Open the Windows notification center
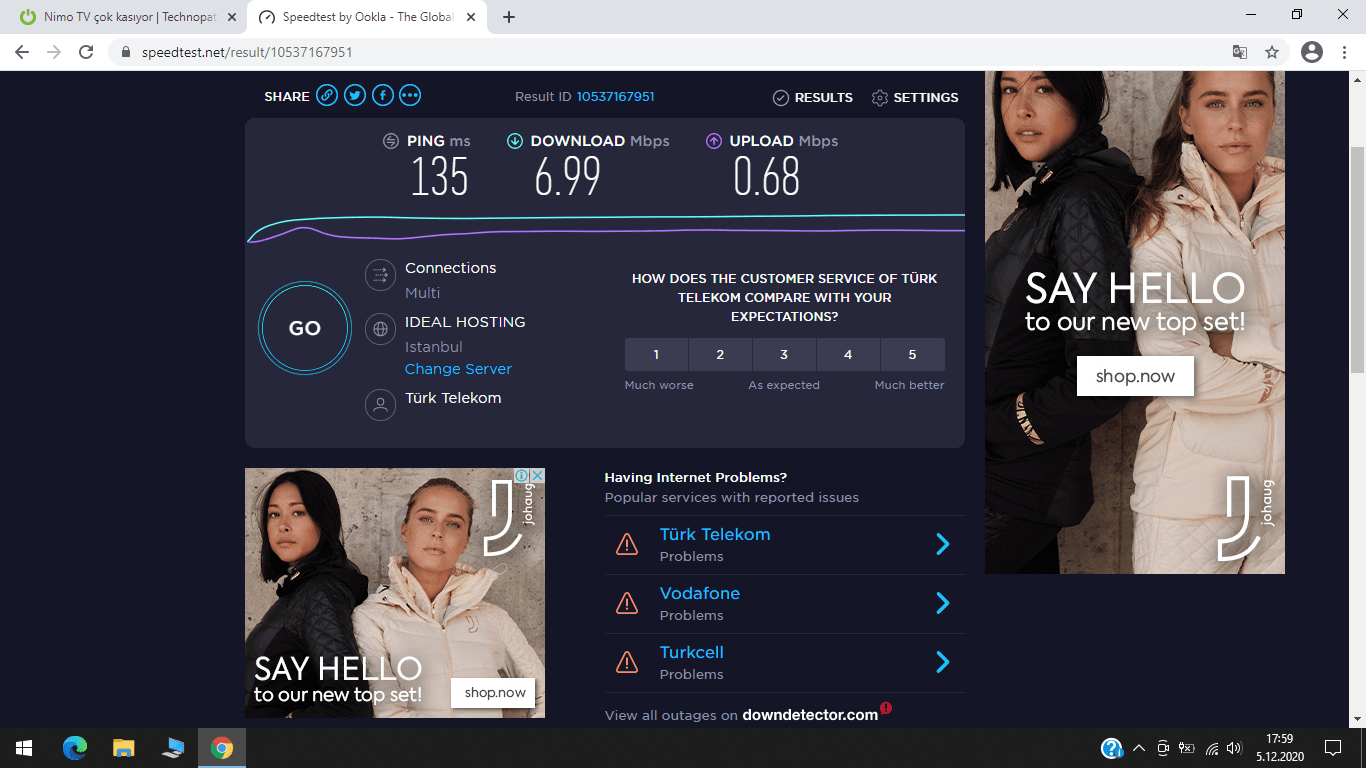This screenshot has width=1366, height=768. click(x=1332, y=748)
